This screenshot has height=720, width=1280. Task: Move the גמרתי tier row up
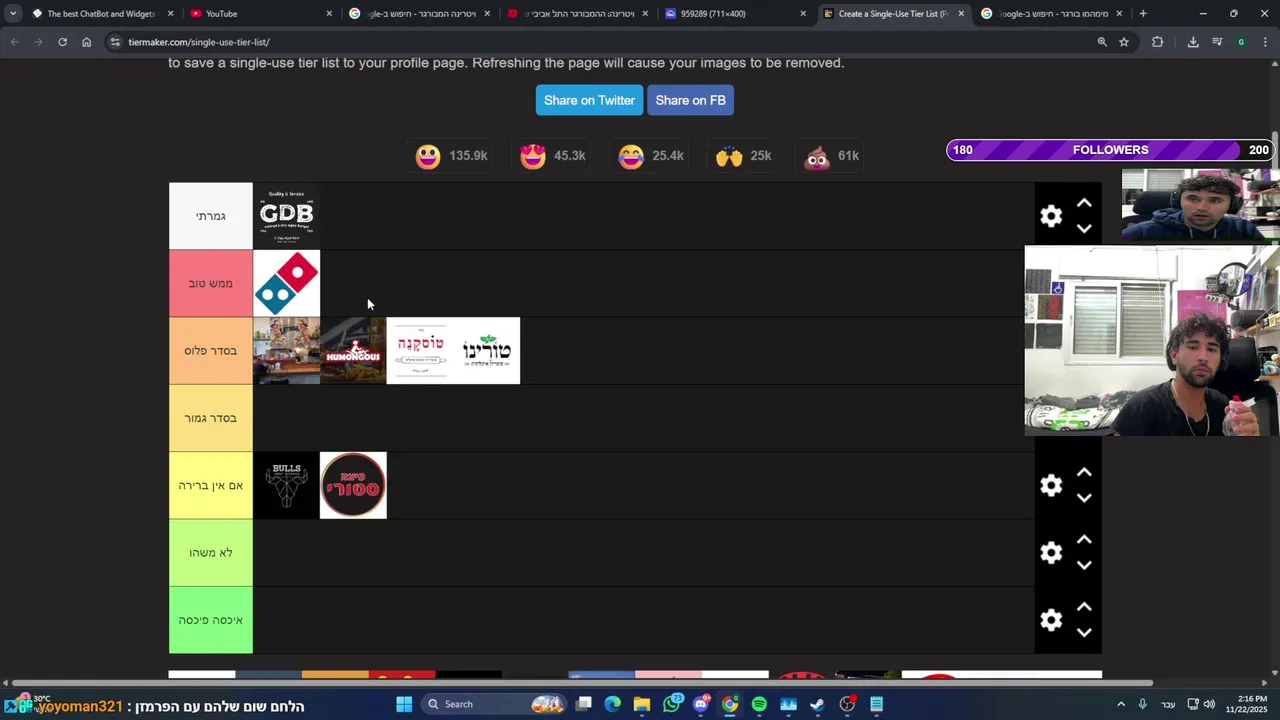[1084, 203]
